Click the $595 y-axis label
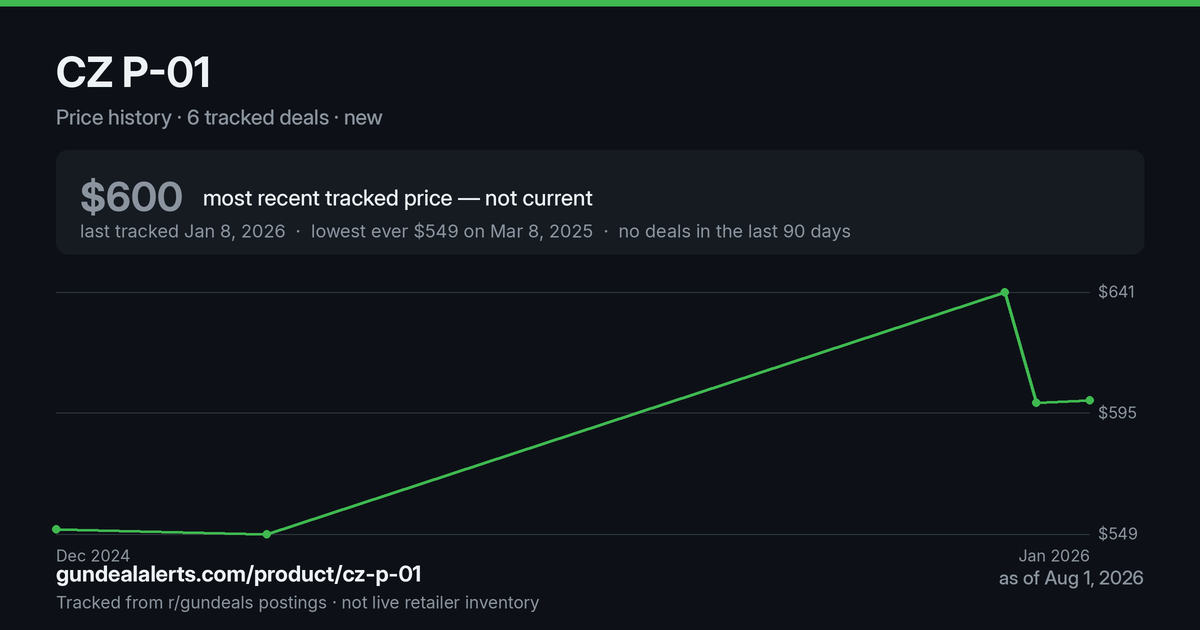This screenshot has height=630, width=1200. 1117,413
